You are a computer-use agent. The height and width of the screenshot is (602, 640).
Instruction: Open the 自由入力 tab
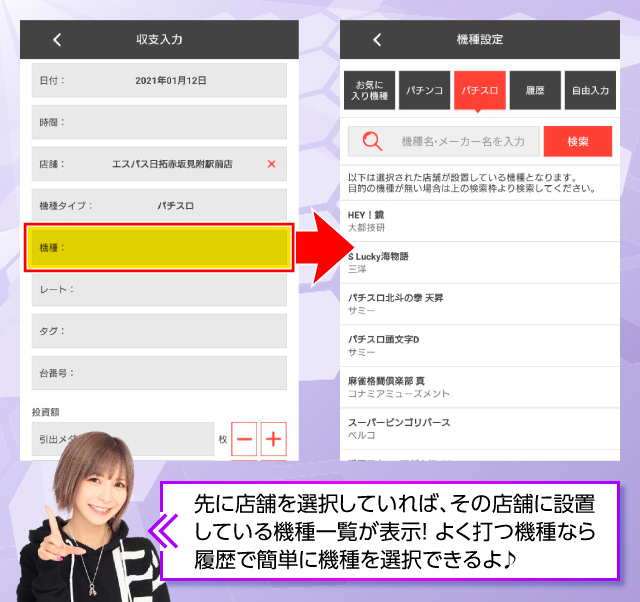(590, 90)
